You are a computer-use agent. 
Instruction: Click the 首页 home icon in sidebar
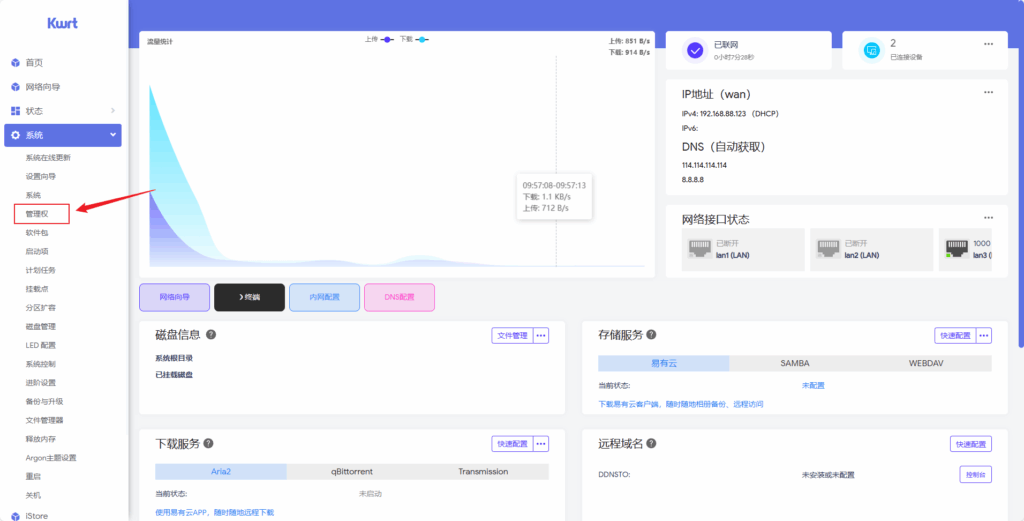[x=15, y=63]
